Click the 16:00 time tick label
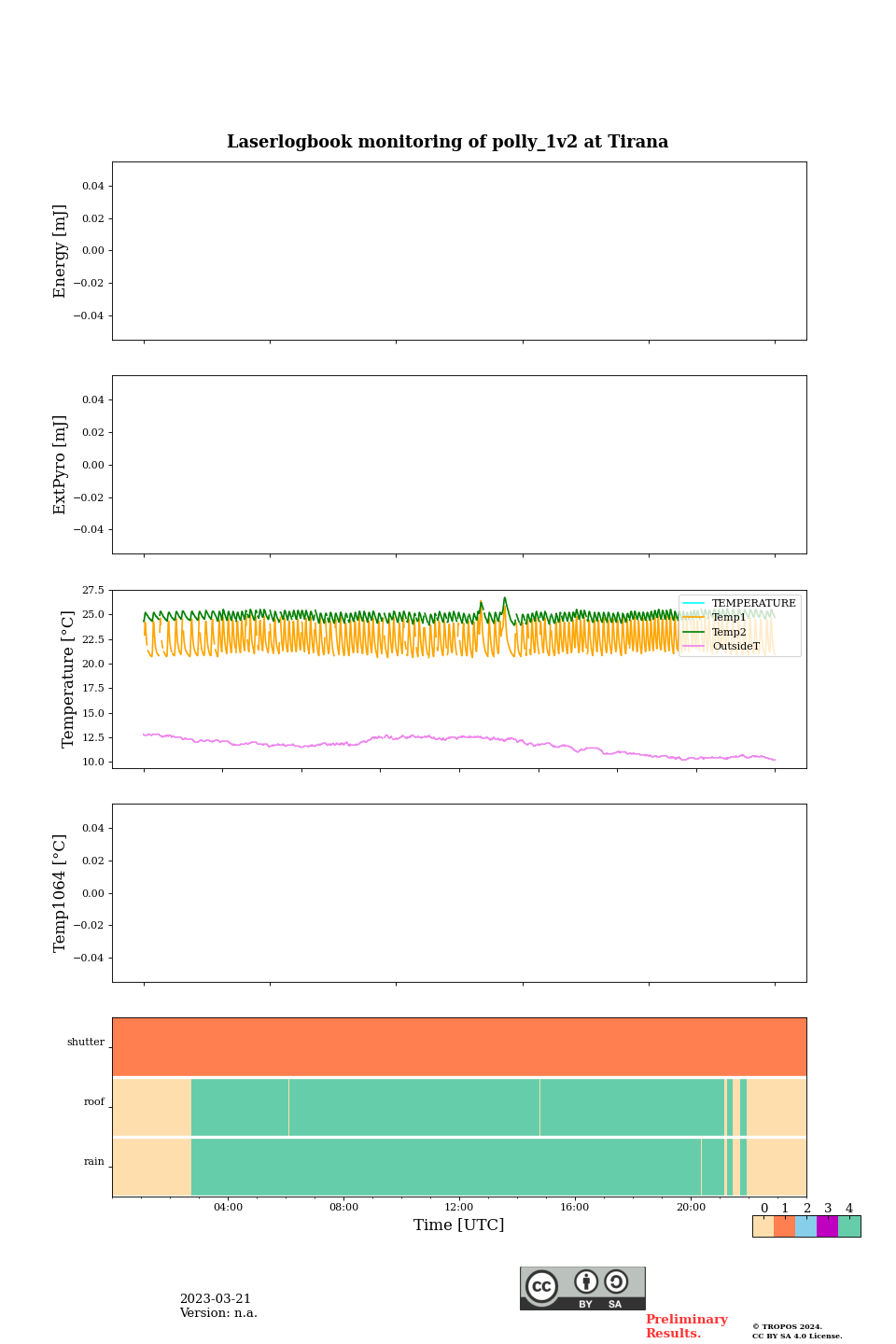Screen dimensions: 896x1344 click(575, 1207)
